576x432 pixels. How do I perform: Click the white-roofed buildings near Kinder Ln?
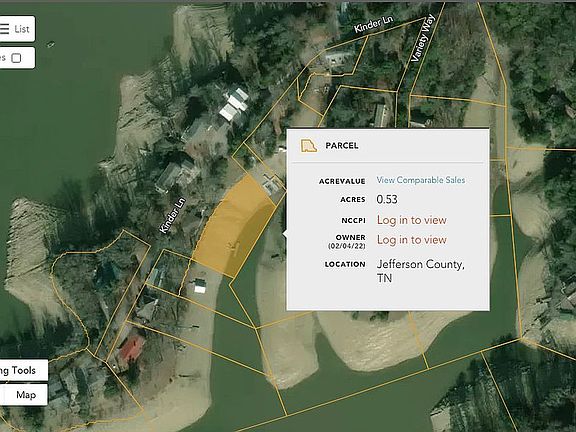coord(234,104)
